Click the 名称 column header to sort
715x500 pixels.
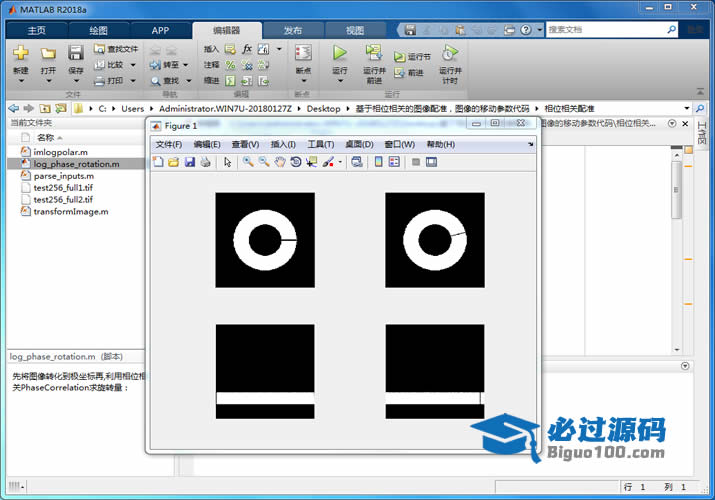pos(46,137)
